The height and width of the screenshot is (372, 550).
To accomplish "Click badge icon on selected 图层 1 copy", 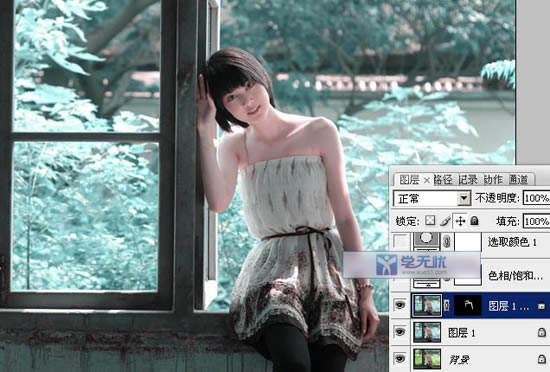I will 542,306.
